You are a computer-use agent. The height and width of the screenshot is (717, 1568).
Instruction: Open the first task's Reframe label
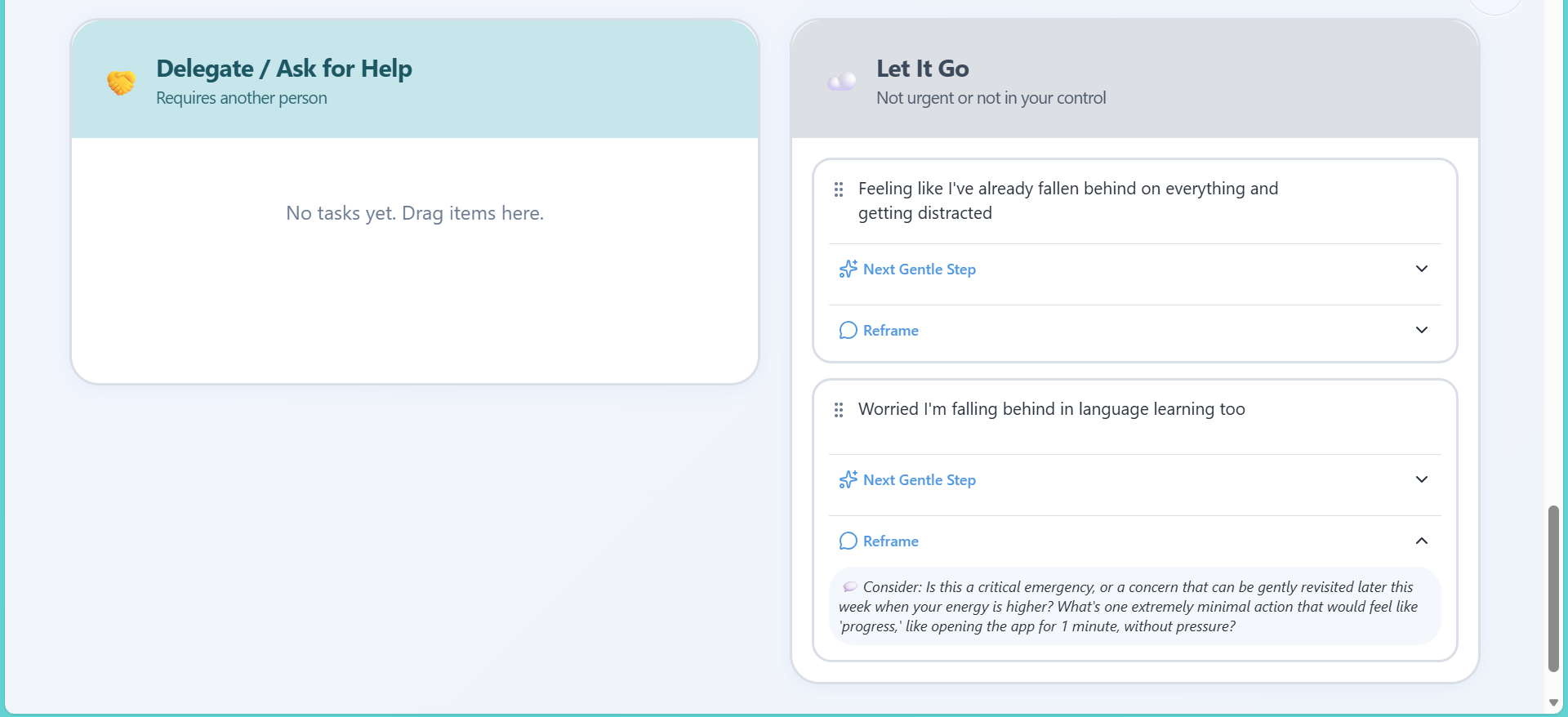tap(891, 331)
